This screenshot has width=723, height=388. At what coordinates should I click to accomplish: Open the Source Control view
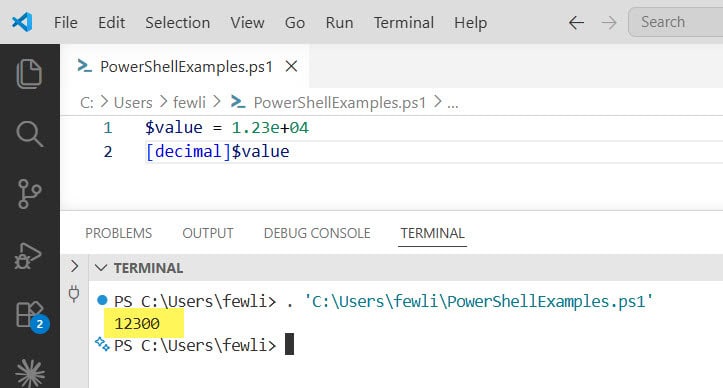point(30,194)
